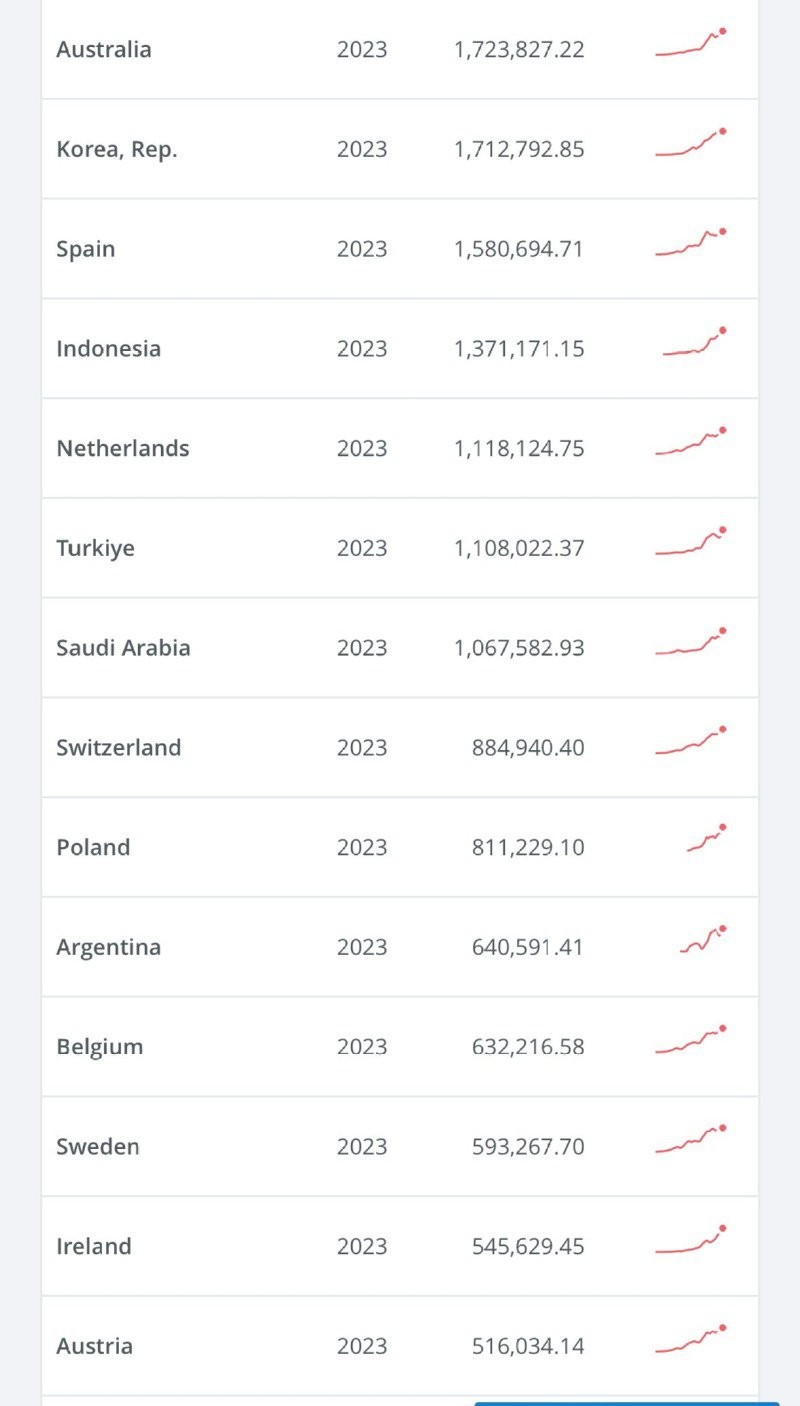Screen dimensions: 800x1406
Task: Open Argentina's sparkline trend chart
Action: [703, 939]
